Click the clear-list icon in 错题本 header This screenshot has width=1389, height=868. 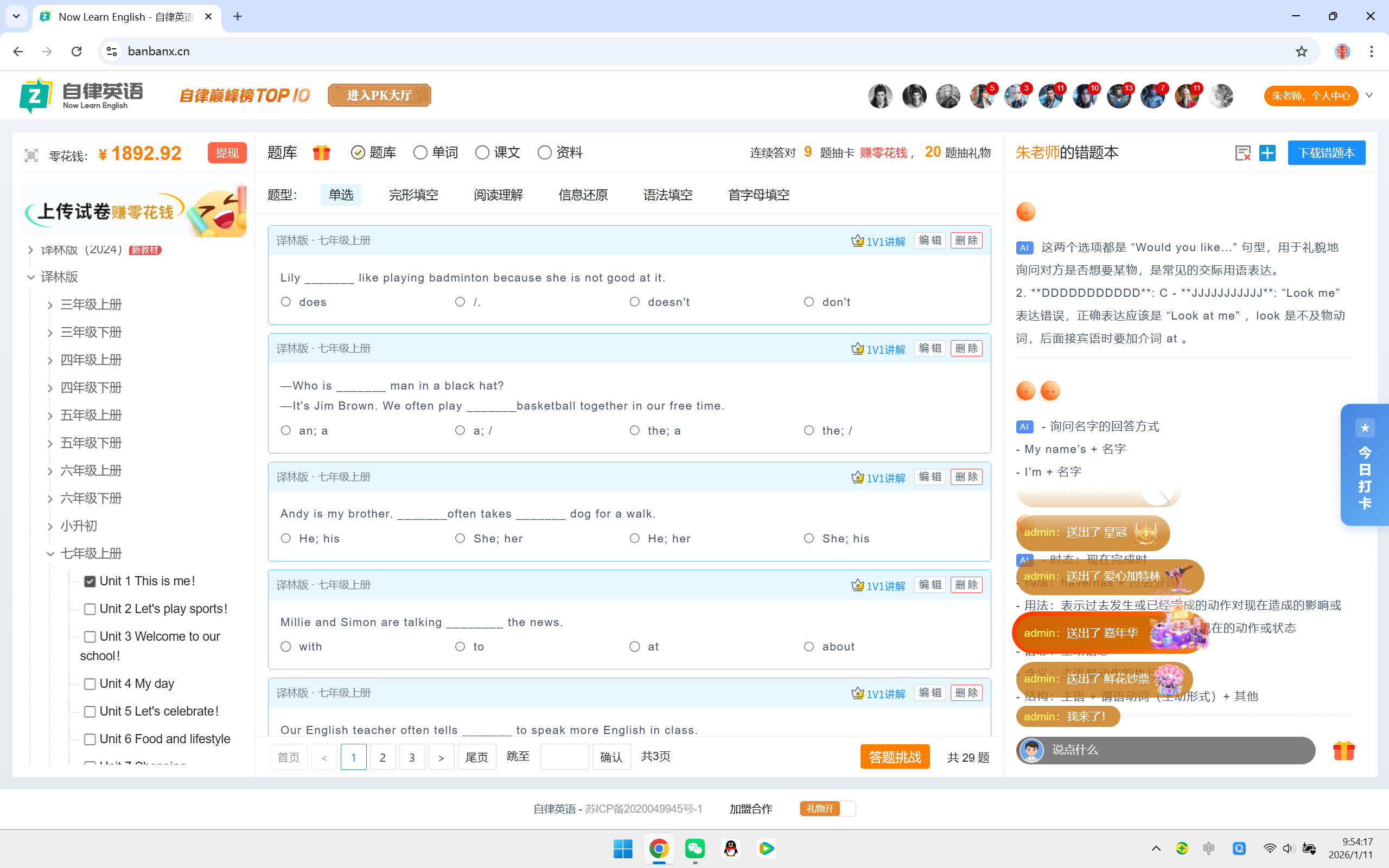(x=1242, y=152)
